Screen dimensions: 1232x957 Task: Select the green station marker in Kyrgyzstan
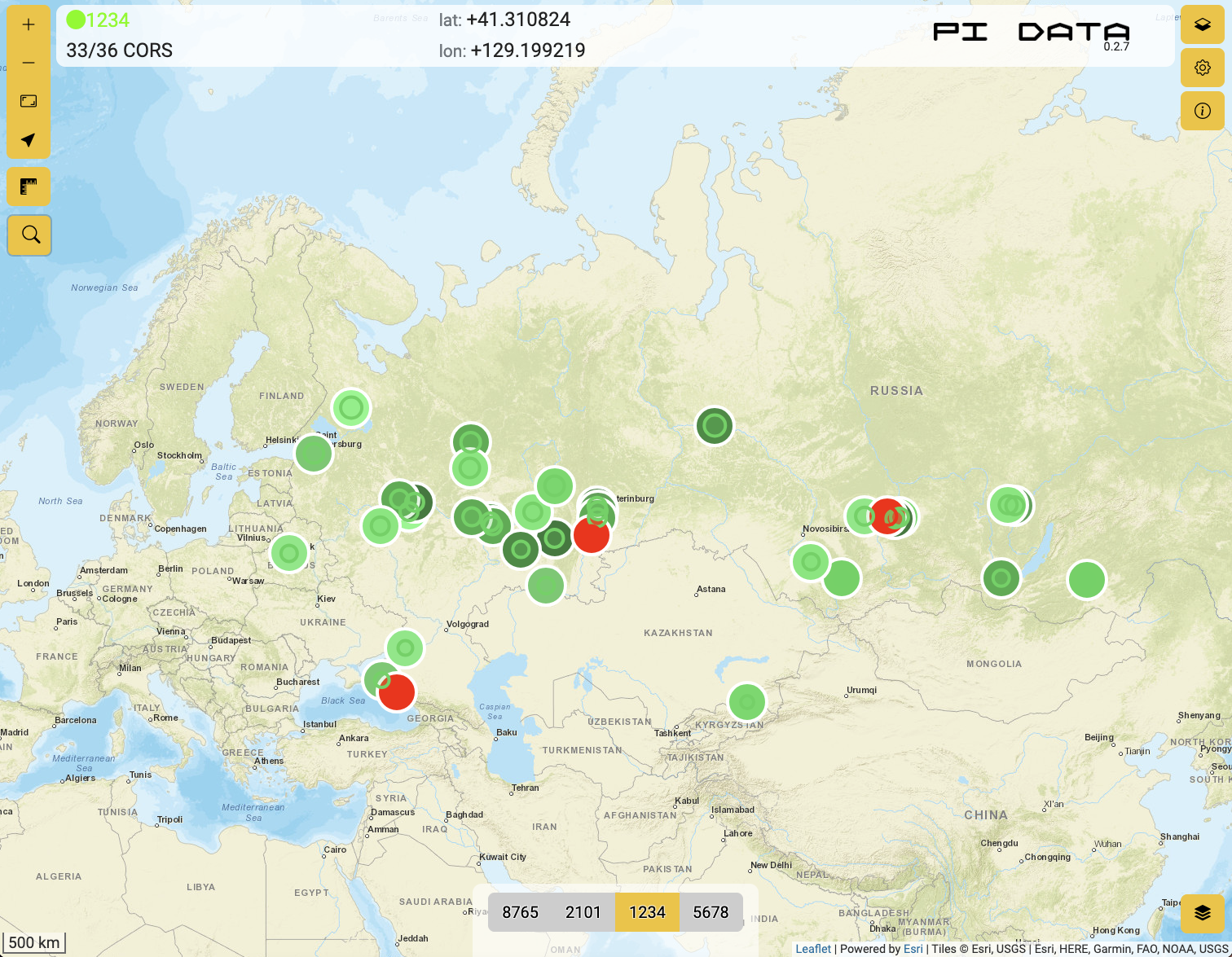[x=747, y=702]
